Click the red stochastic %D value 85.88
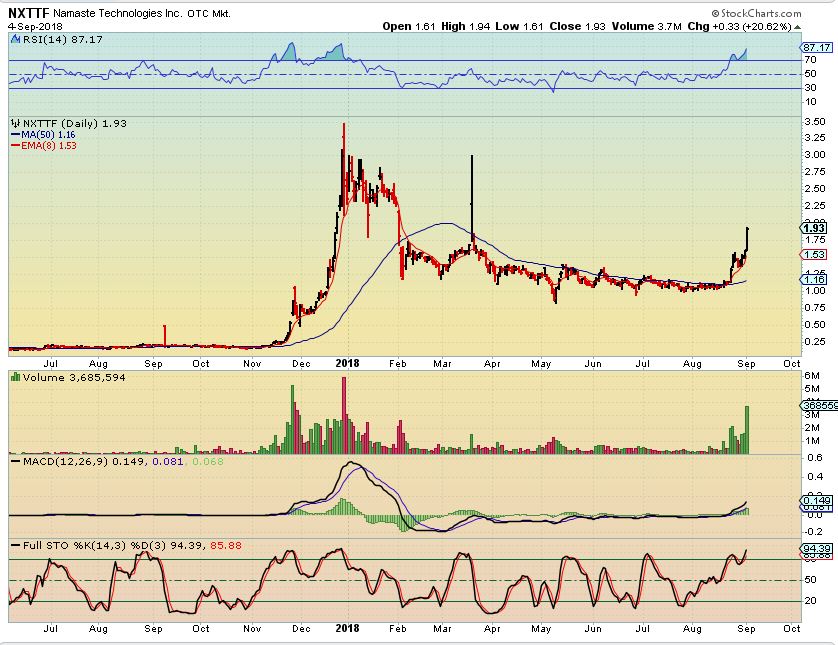Image resolution: width=838 pixels, height=645 pixels. 226,546
